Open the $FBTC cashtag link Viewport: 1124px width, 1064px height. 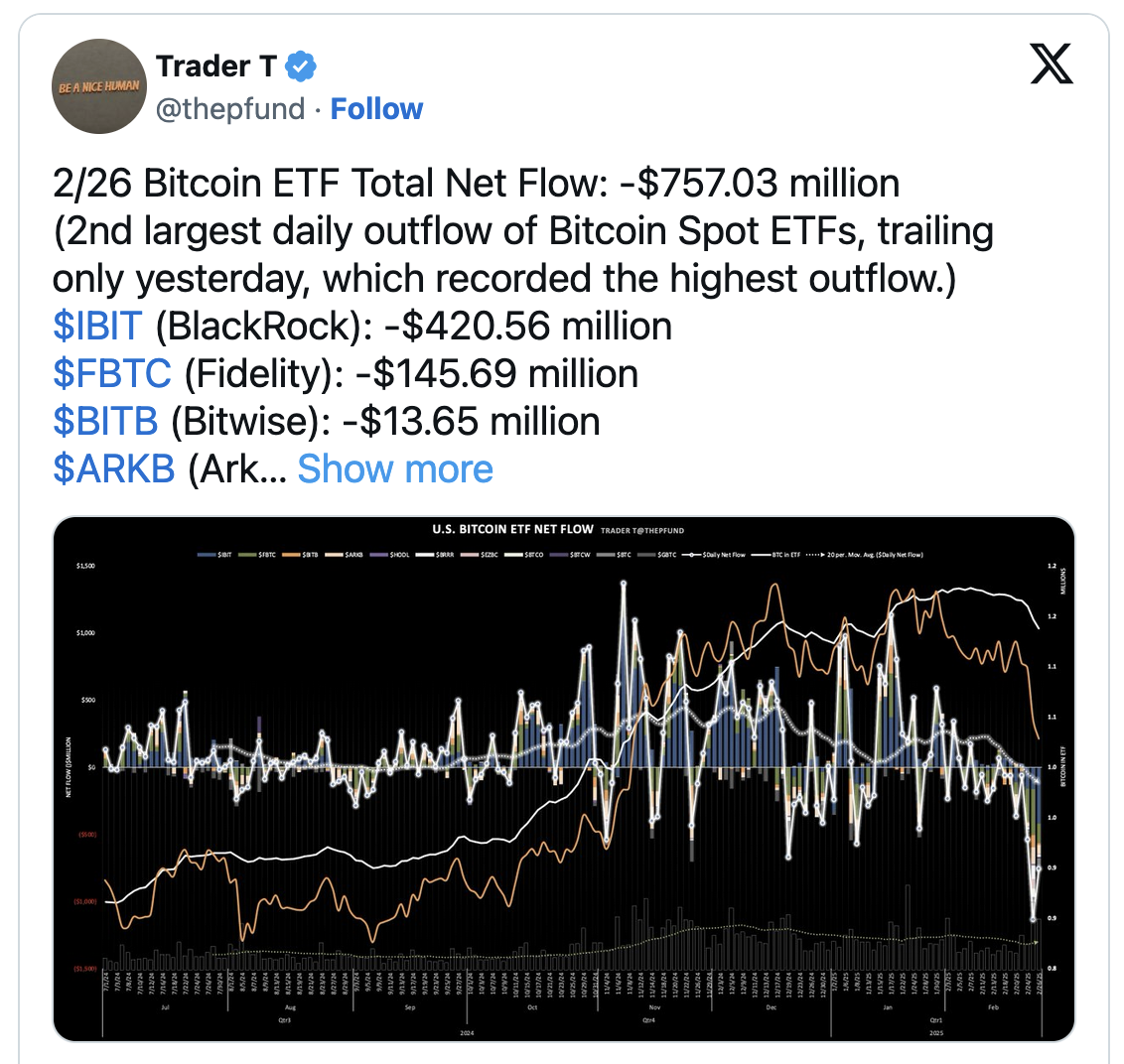tap(112, 373)
